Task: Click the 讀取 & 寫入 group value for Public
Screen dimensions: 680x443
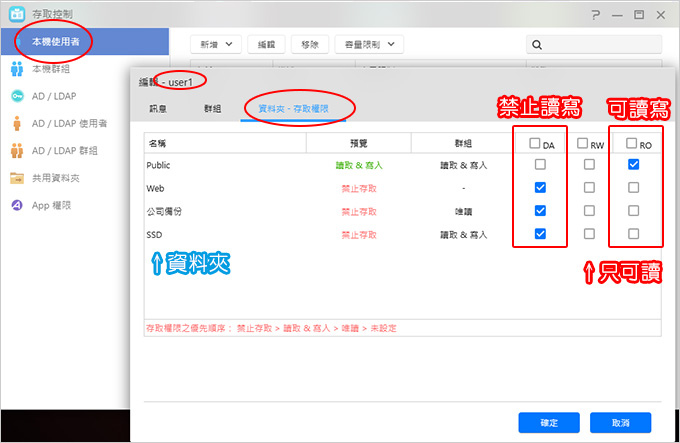Action: [464, 165]
